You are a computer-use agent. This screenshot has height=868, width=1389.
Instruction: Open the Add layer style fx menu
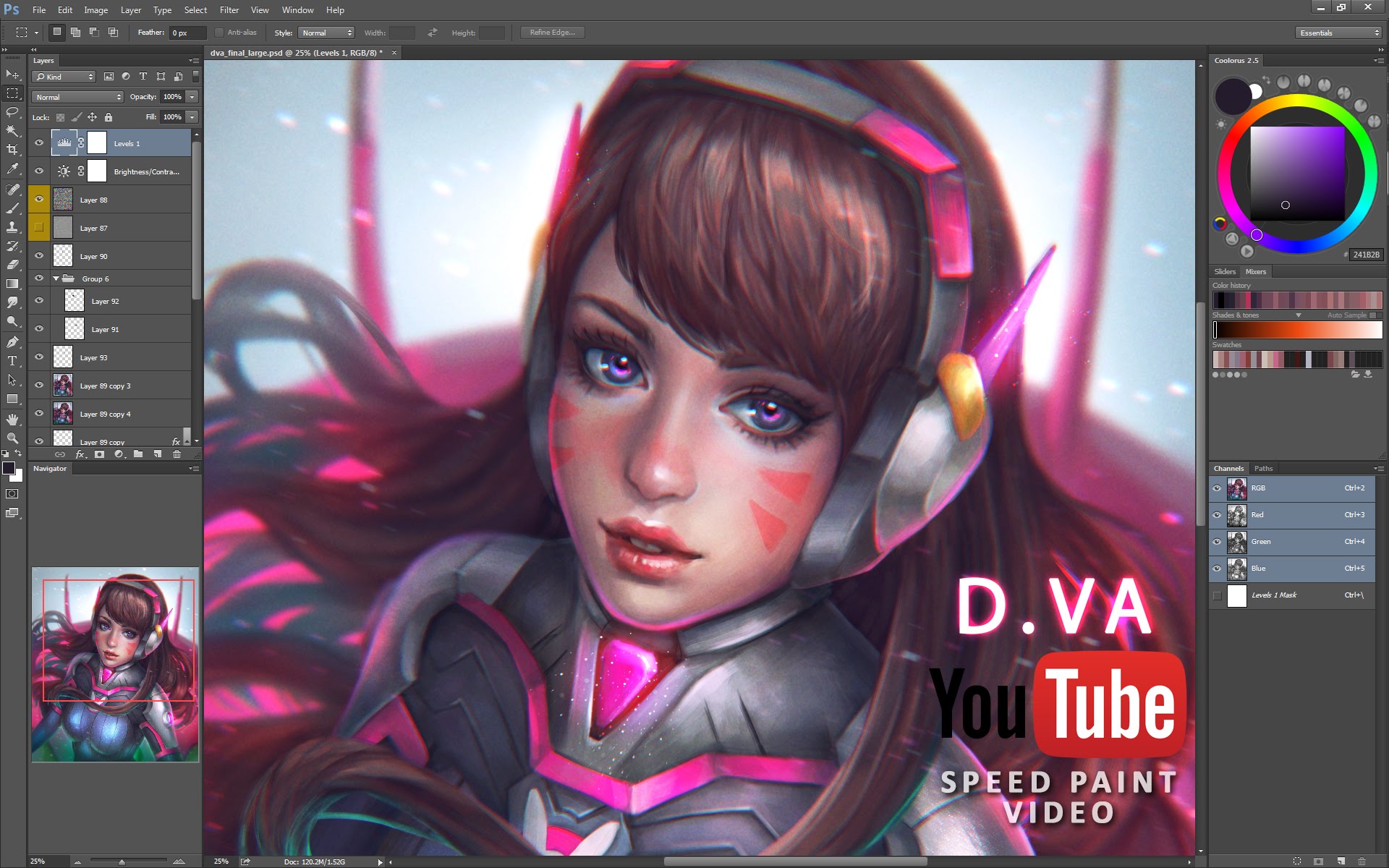(x=80, y=454)
